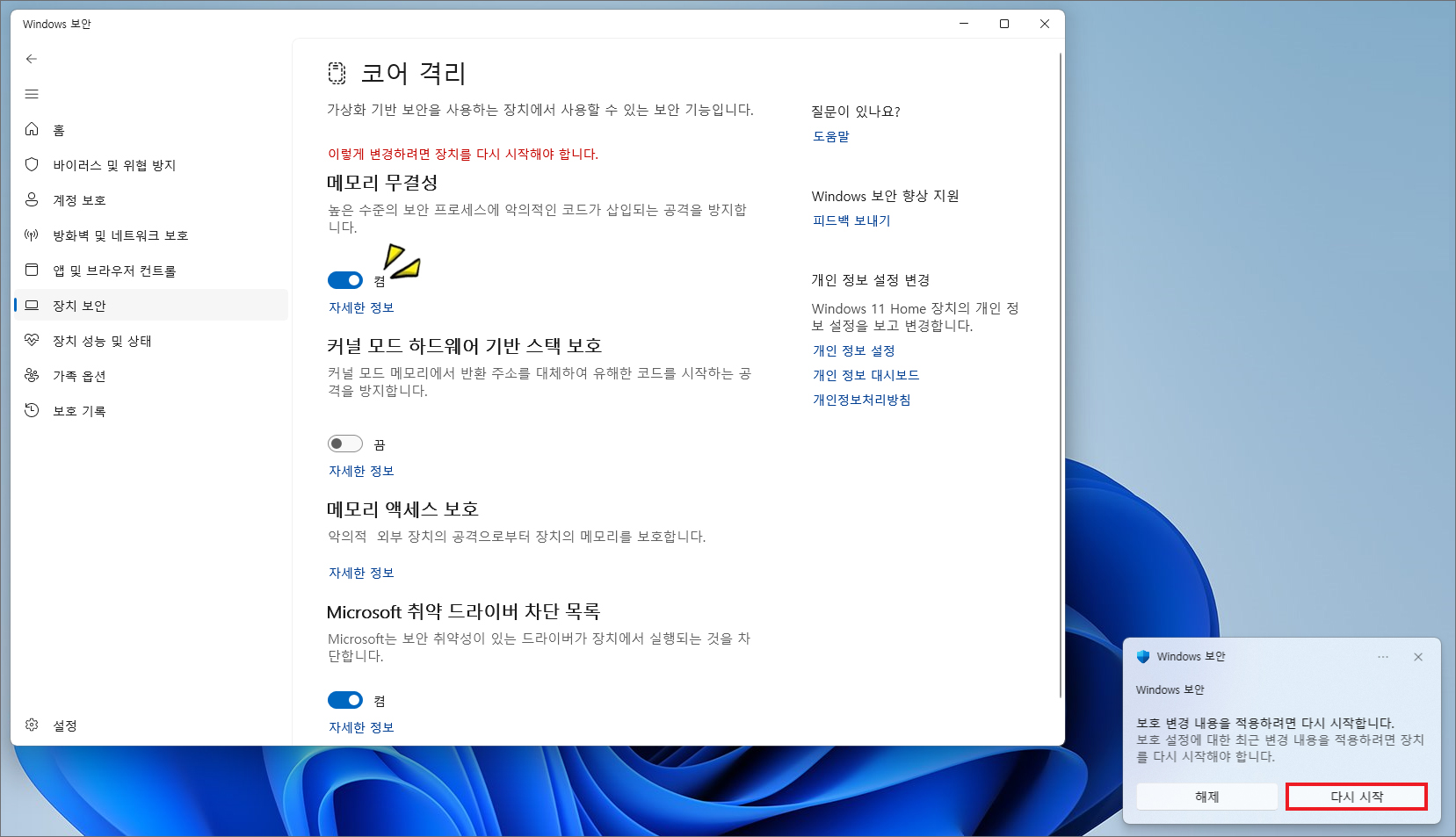1456x837 pixels.
Task: Click the 메모리 액세스 보호 heading
Action: coord(402,509)
